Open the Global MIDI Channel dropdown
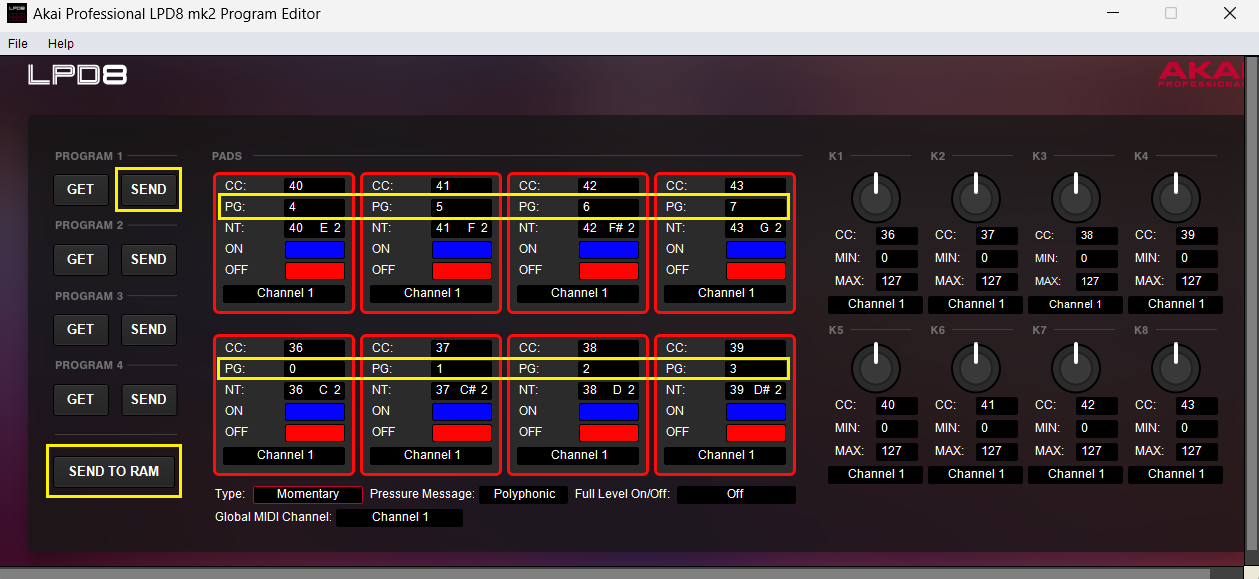The height and width of the screenshot is (579, 1259). pos(399,517)
